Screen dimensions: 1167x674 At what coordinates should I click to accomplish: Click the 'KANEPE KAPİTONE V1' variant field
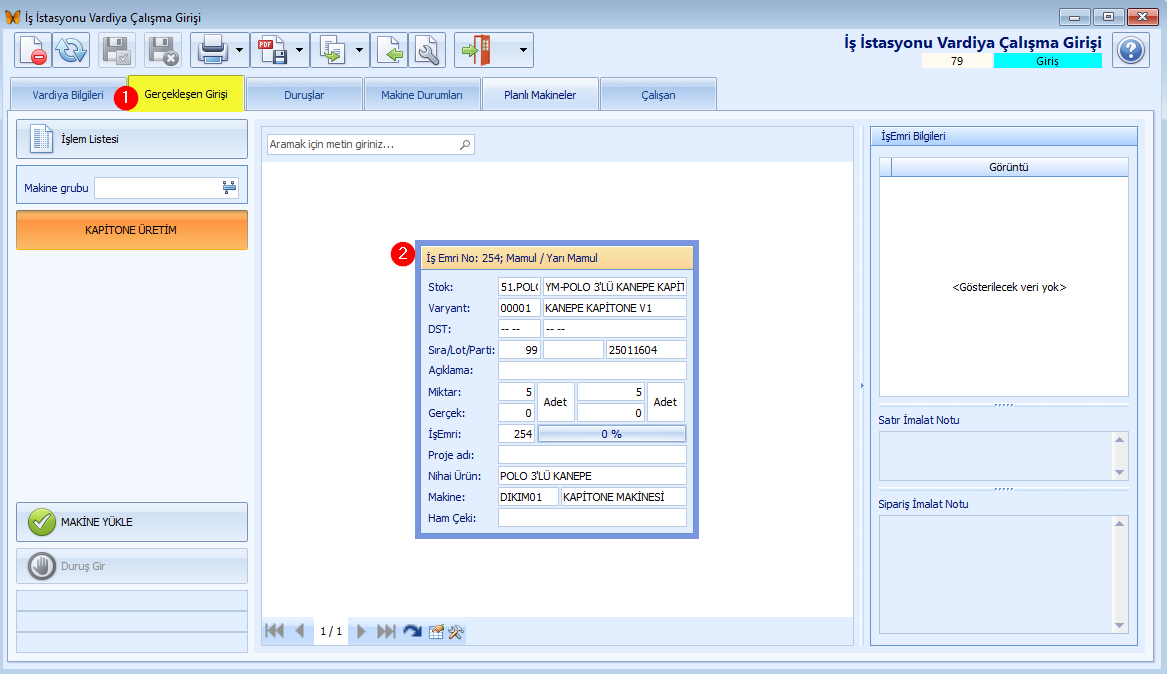[x=615, y=308]
